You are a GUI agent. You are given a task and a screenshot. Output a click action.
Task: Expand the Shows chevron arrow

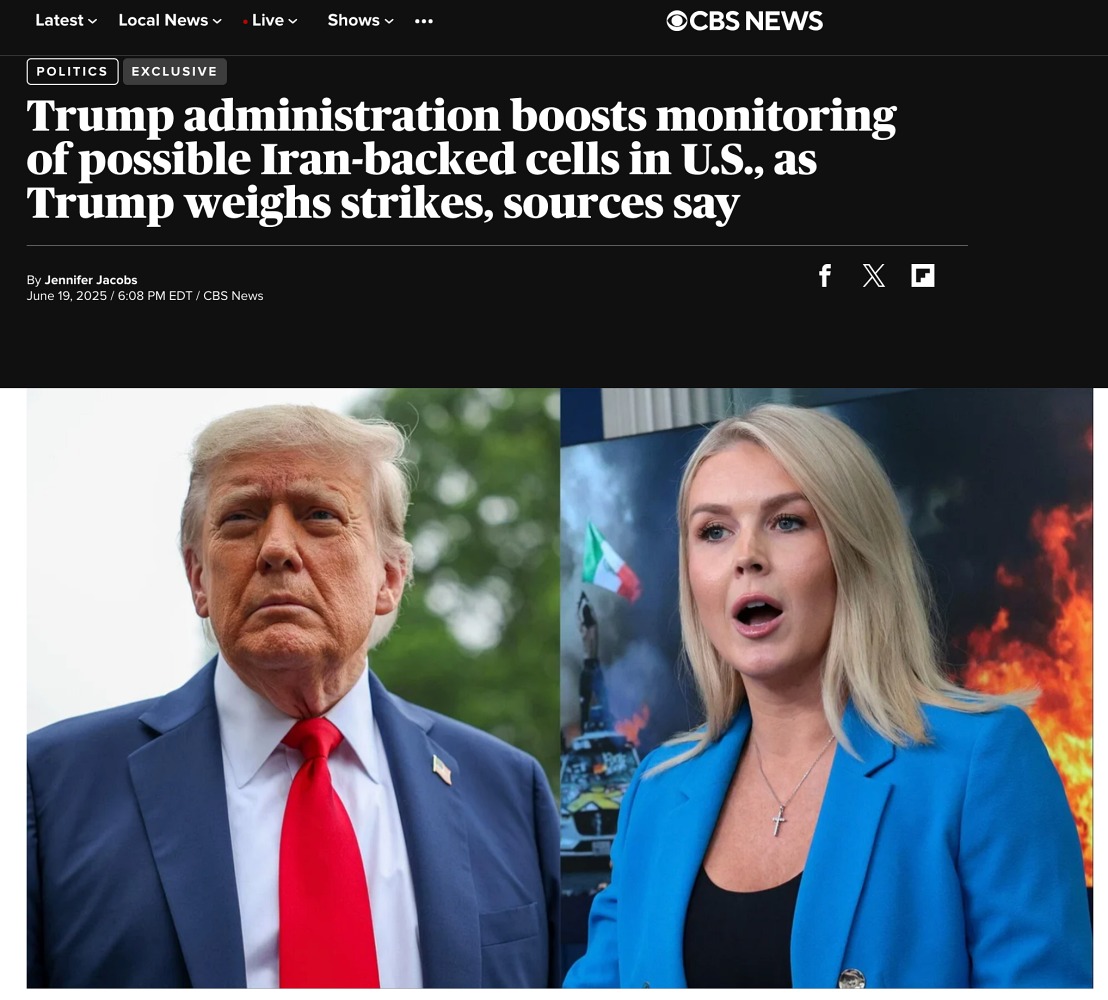[389, 22]
